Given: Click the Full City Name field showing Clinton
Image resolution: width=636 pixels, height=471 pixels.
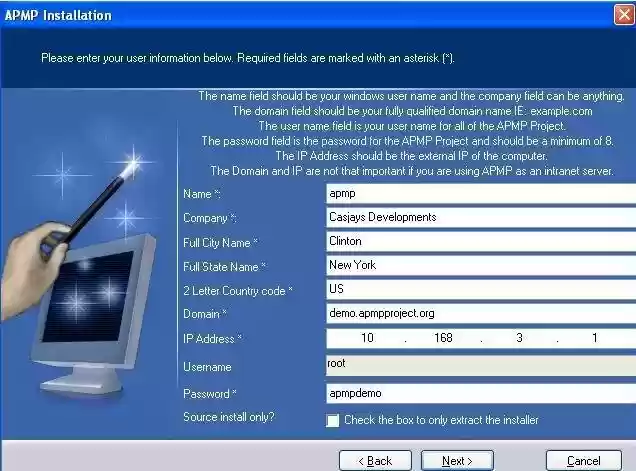Looking at the screenshot, I should click(481, 241).
